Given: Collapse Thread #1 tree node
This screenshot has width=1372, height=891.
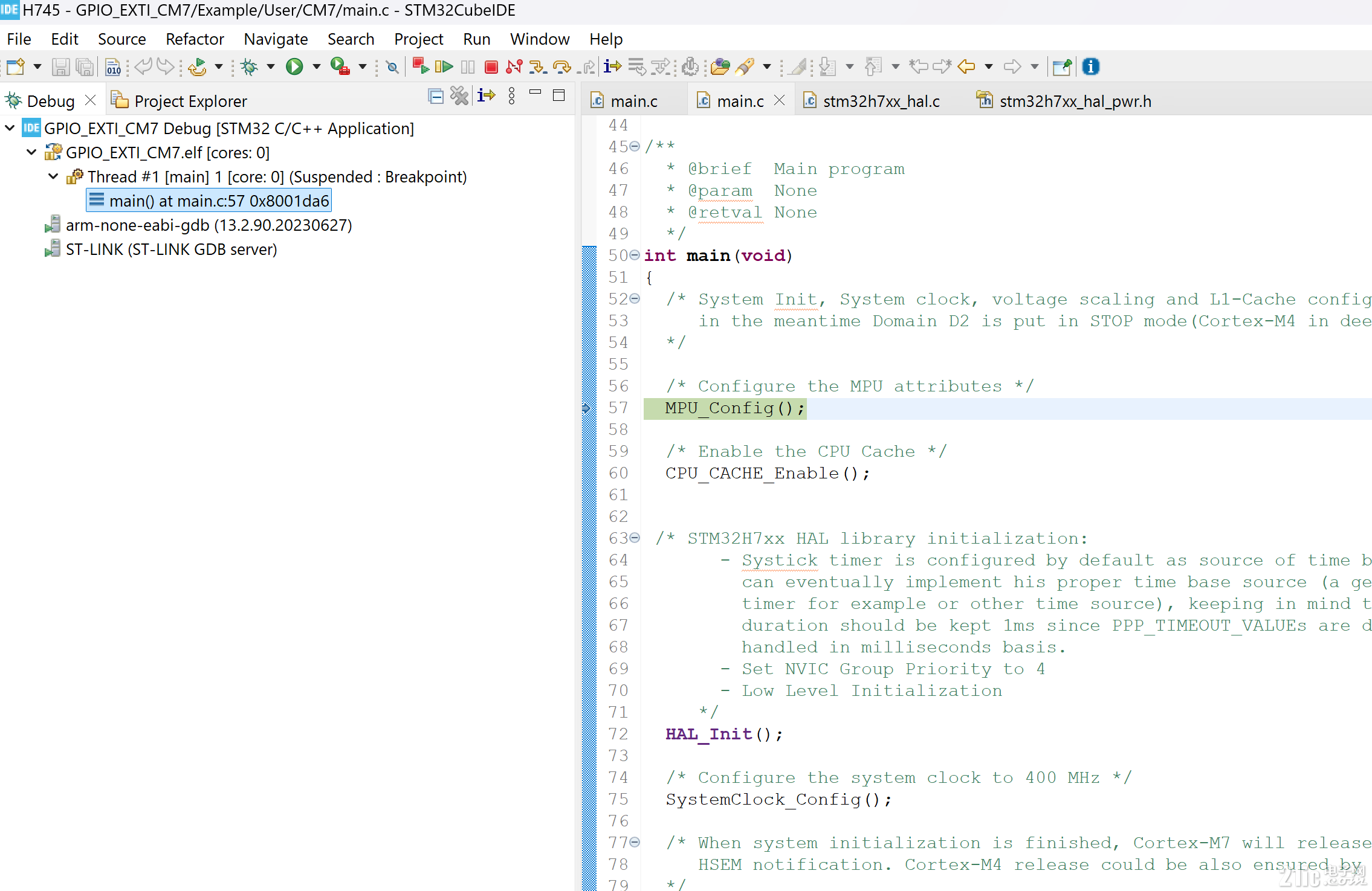Looking at the screenshot, I should click(53, 176).
